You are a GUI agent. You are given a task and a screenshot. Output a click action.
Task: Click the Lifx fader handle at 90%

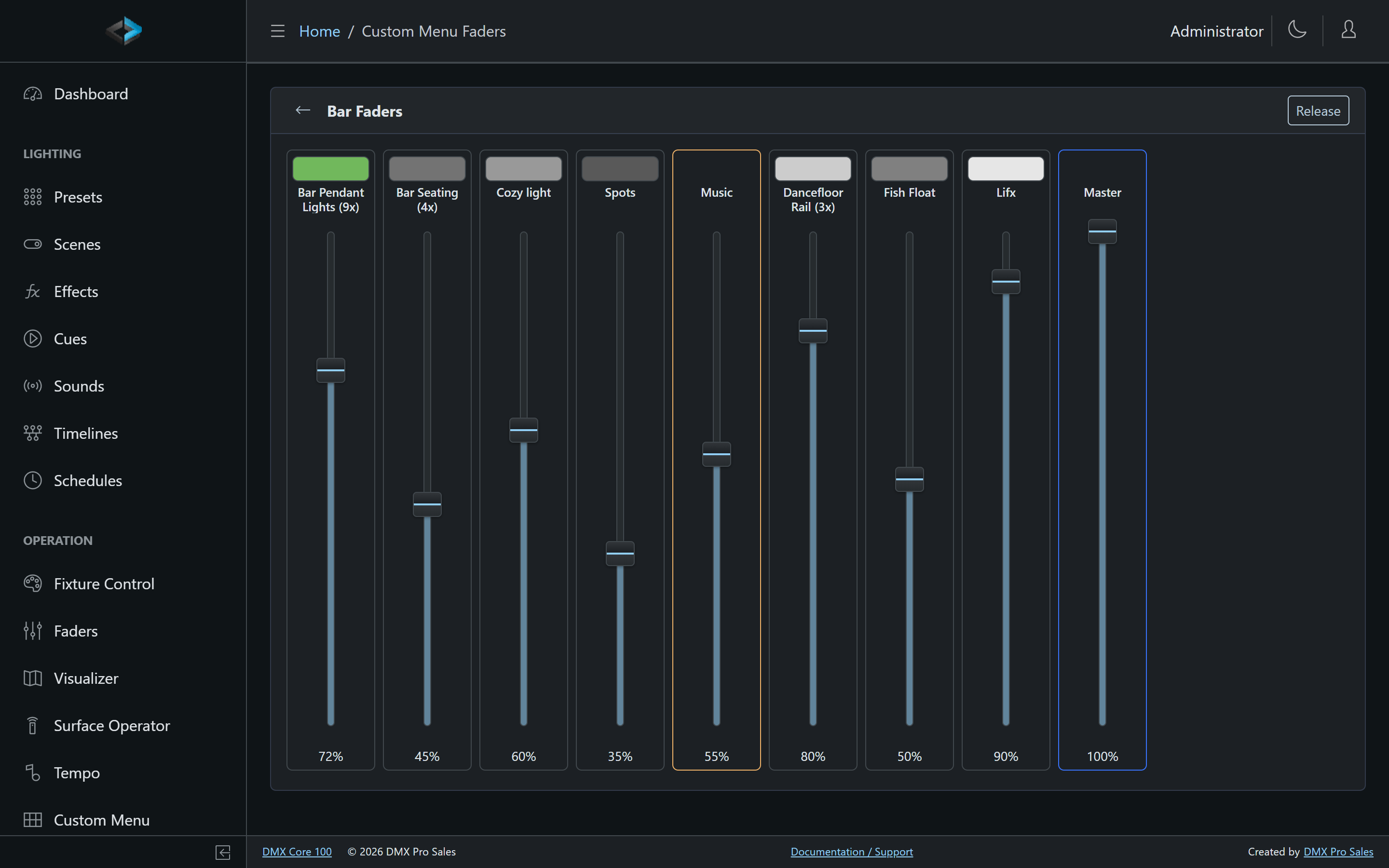[x=1006, y=281]
